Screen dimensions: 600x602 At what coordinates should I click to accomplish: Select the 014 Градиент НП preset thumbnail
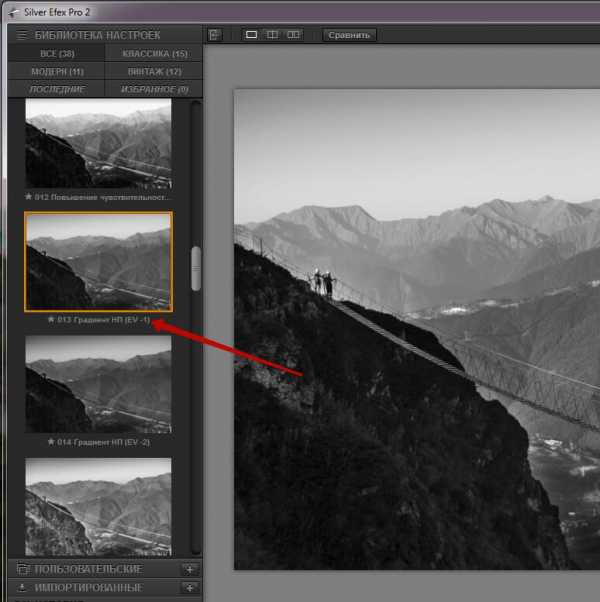point(98,383)
